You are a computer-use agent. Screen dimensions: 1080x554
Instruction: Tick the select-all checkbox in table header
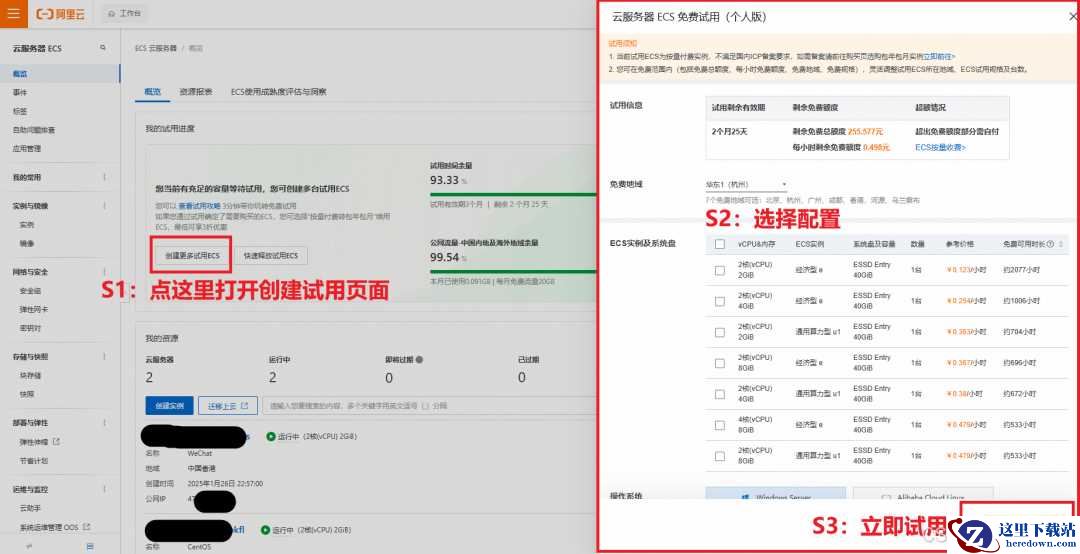pyautogui.click(x=720, y=244)
